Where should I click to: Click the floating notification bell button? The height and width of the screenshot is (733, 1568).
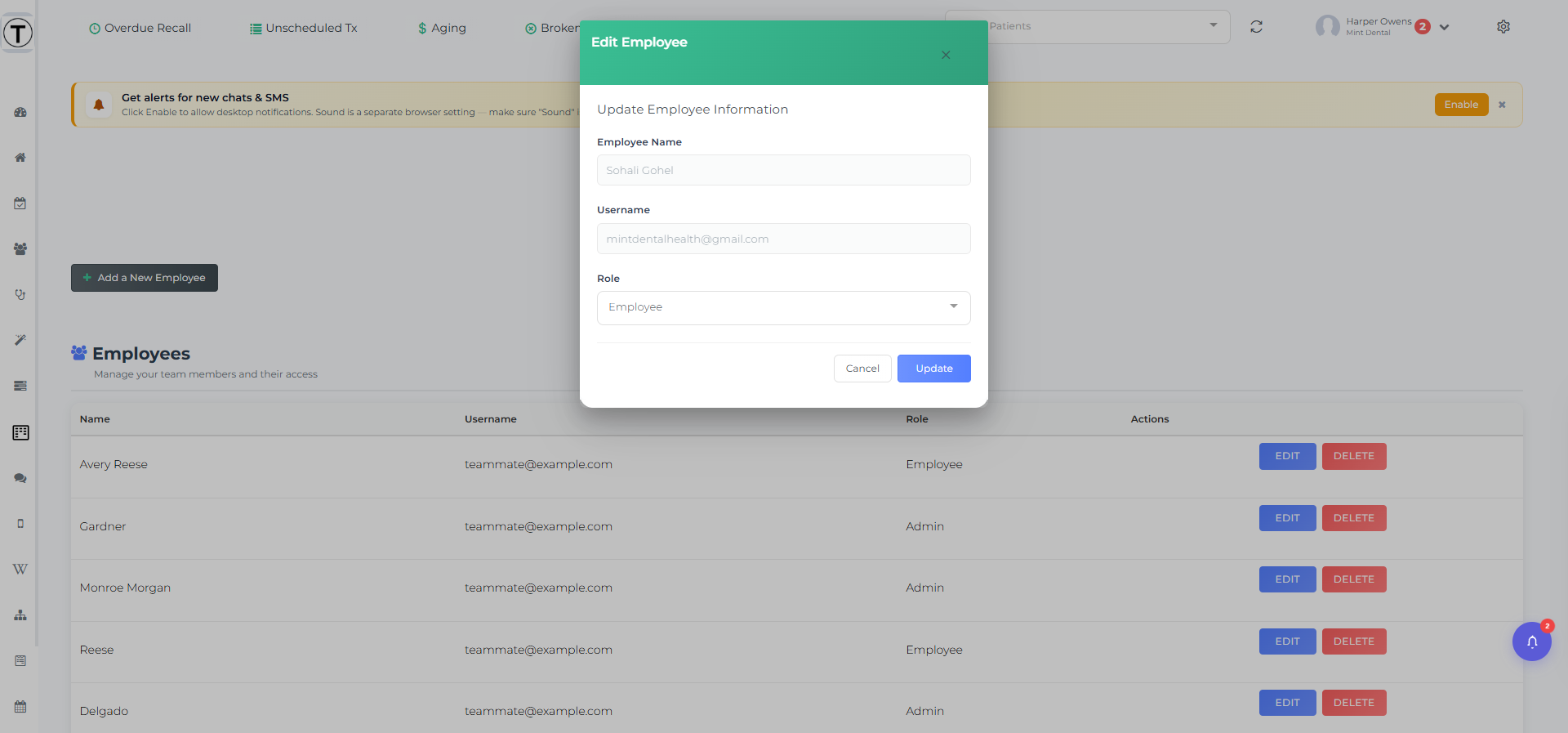coord(1532,641)
